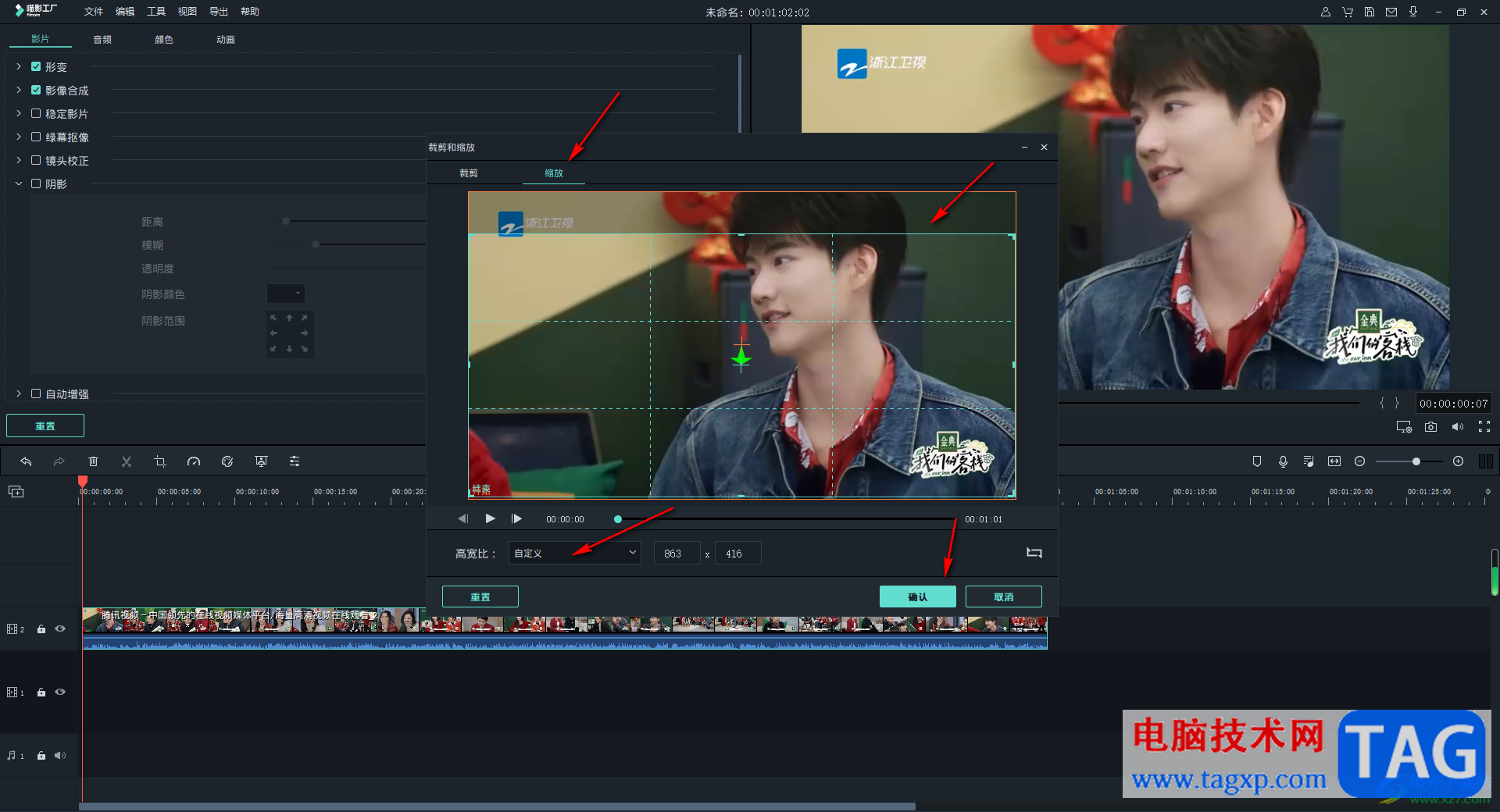Enable the 绿幕抠像 checkbox
The image size is (1500, 812).
[x=36, y=137]
